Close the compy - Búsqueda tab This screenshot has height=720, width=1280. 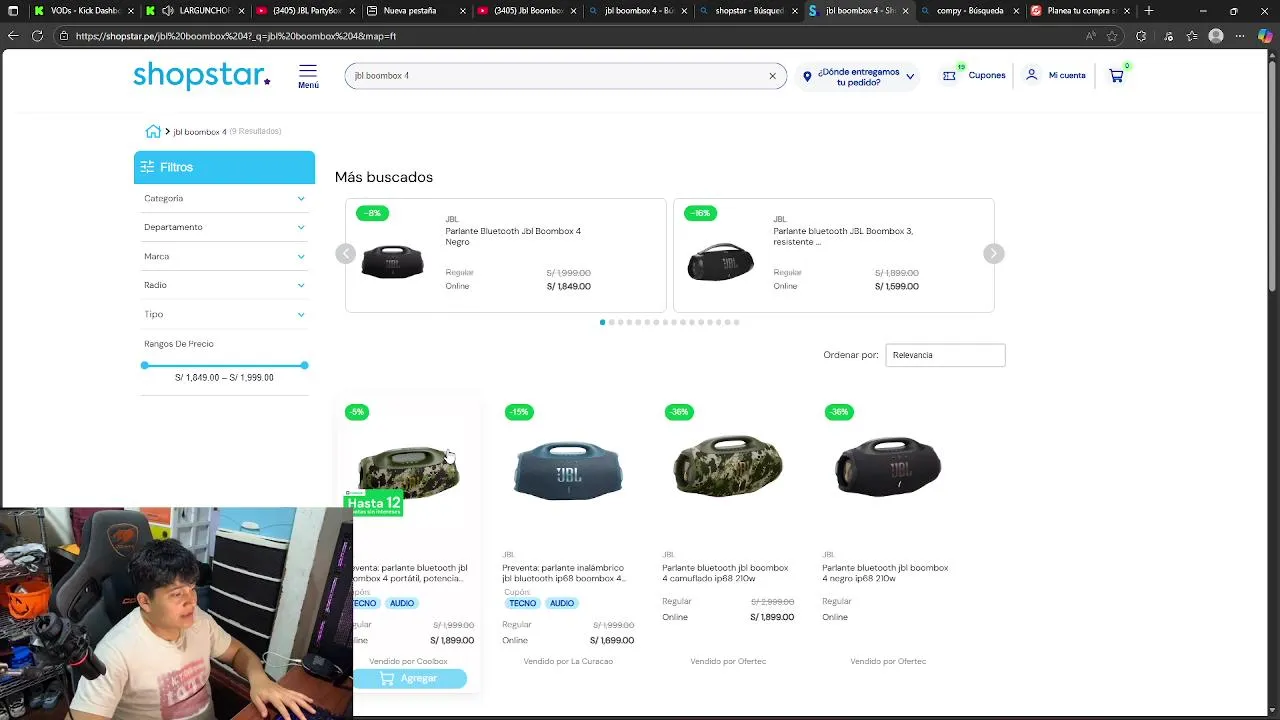pyautogui.click(x=1016, y=11)
